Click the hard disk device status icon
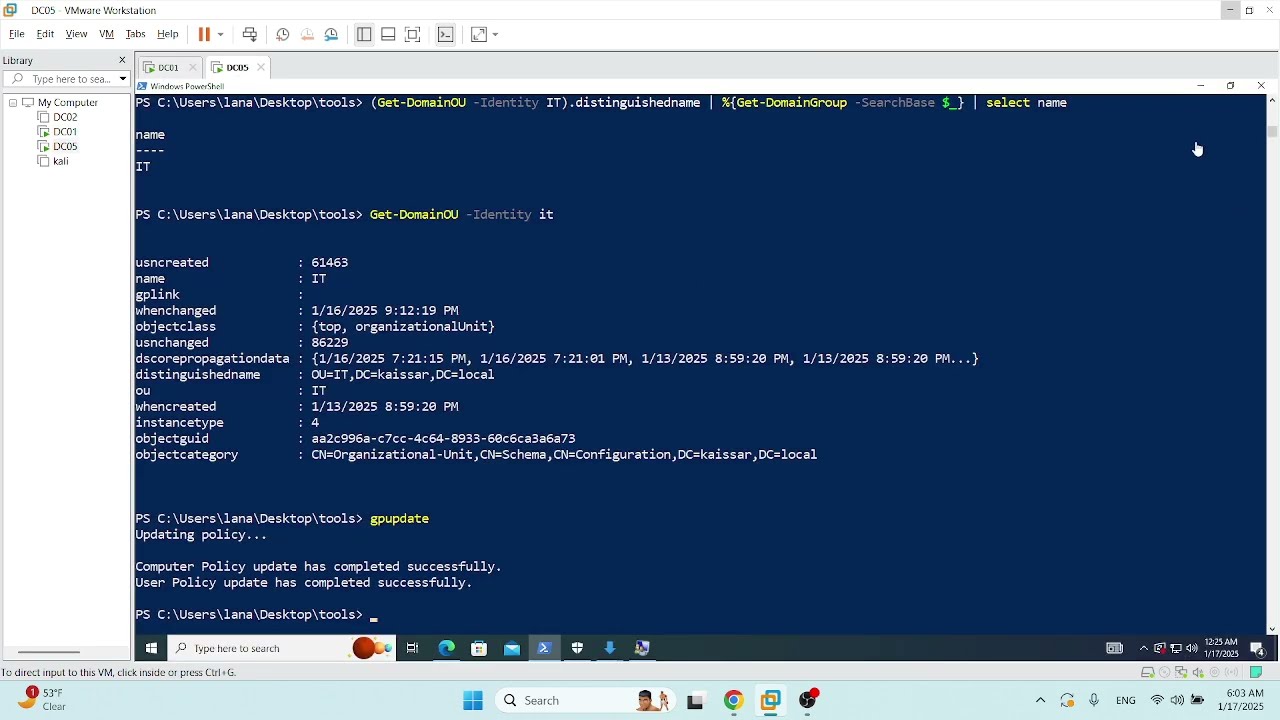 click(1148, 672)
